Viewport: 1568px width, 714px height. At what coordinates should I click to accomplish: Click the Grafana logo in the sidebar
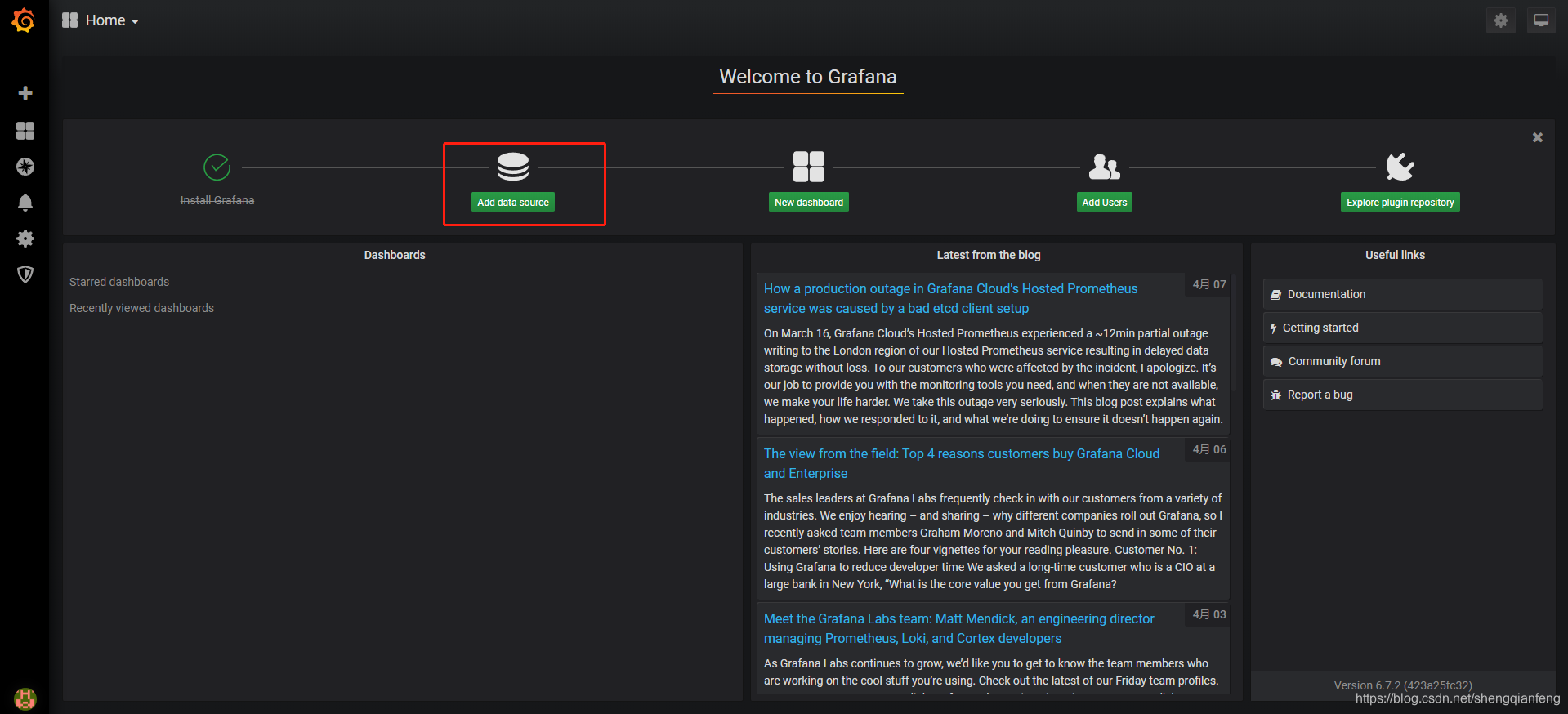(x=24, y=20)
